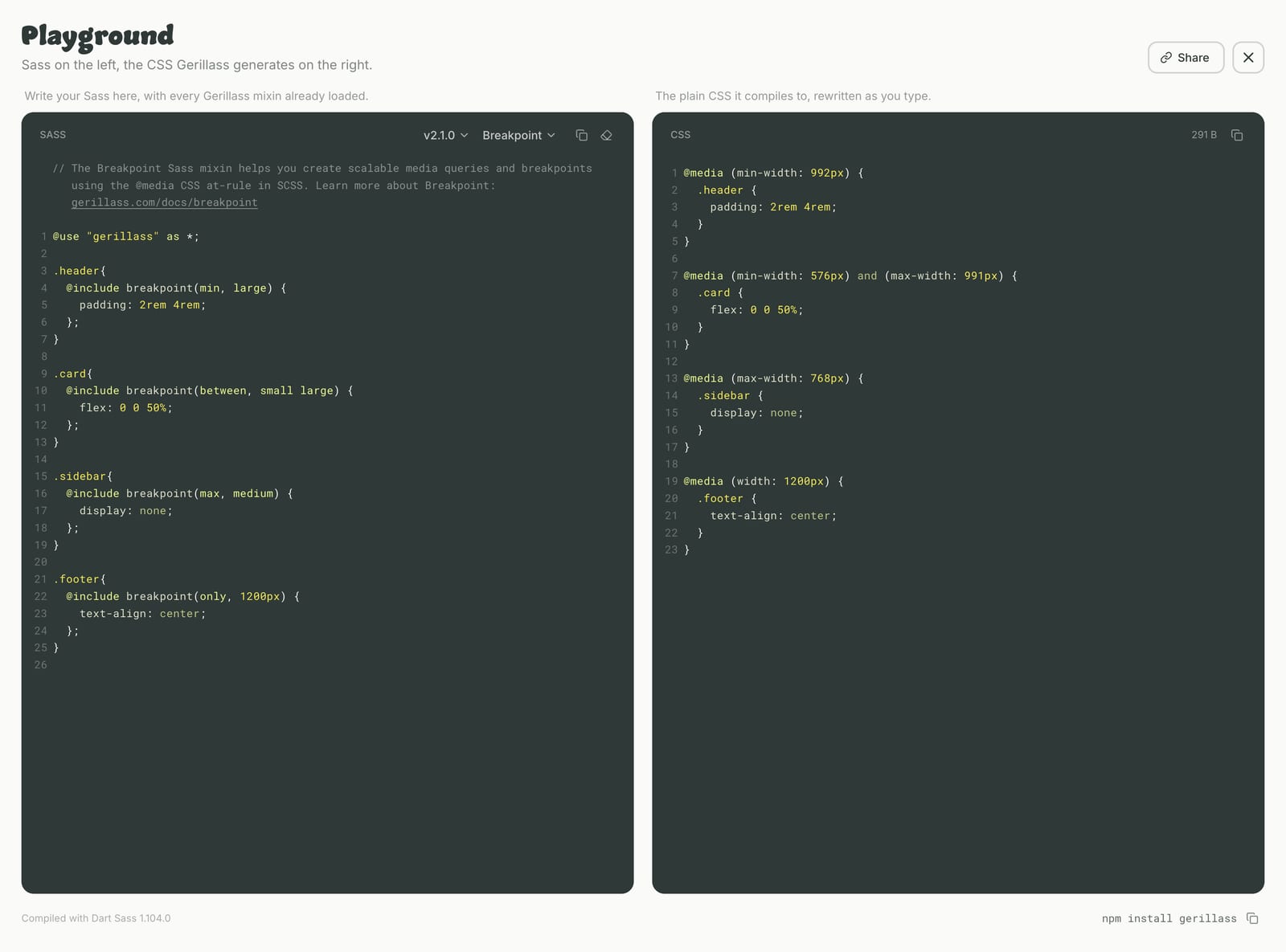Click '@include breakpoint(max, medium)' line
Image resolution: width=1286 pixels, height=952 pixels.
point(179,493)
